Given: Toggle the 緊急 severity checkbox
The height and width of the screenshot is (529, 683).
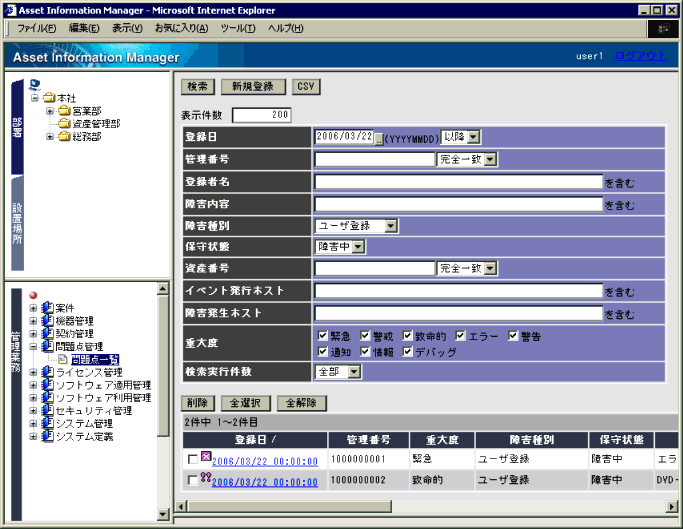Looking at the screenshot, I should (x=322, y=336).
